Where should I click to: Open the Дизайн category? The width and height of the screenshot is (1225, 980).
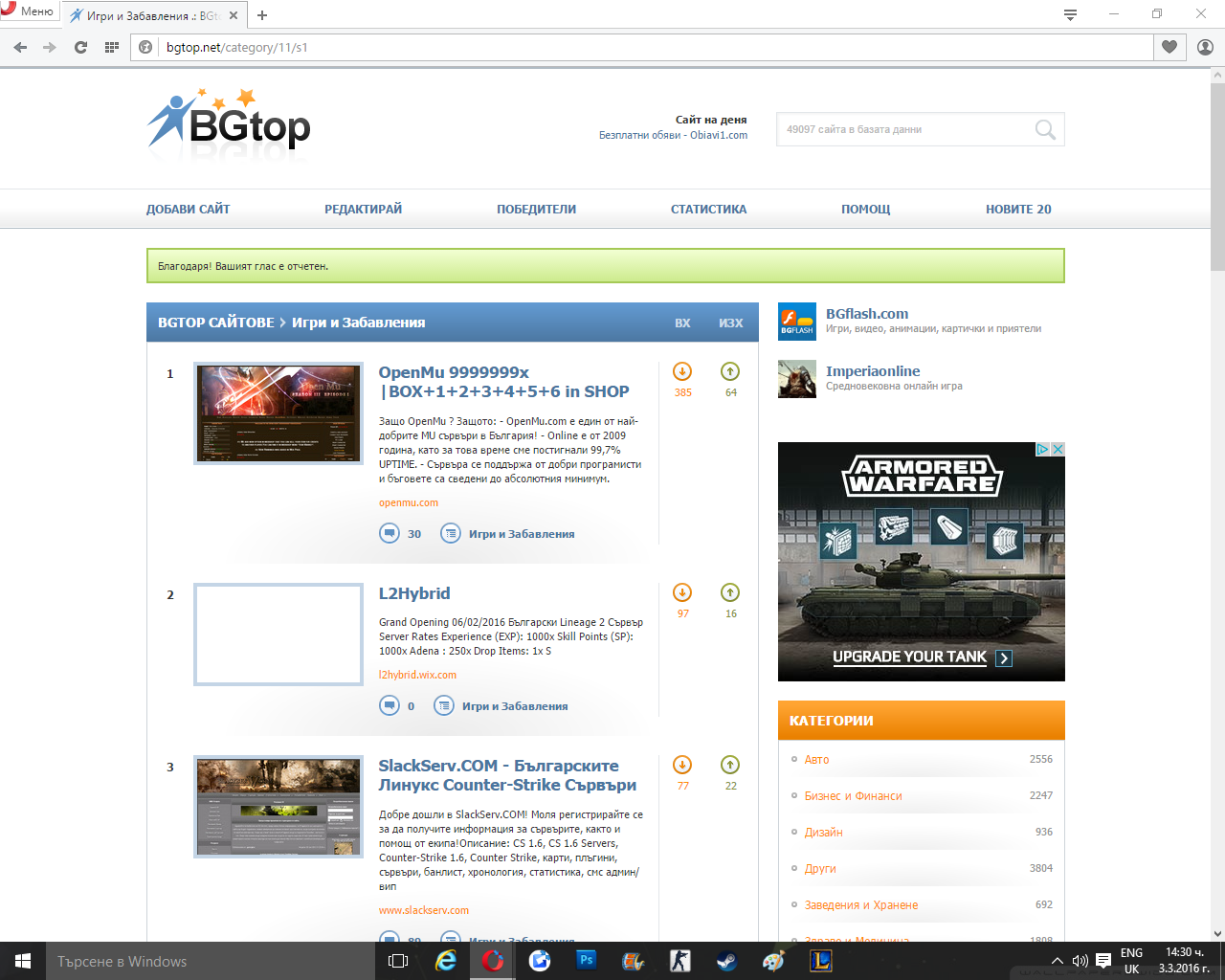tap(823, 832)
